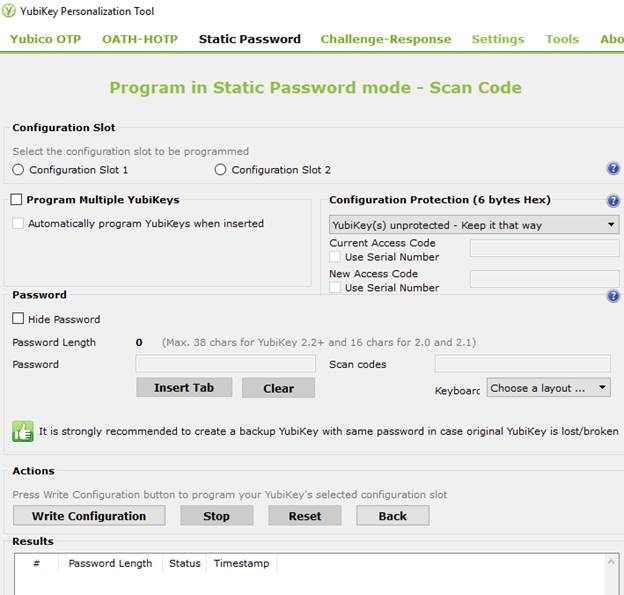Viewport: 624px width, 595px height.
Task: Click the YubiKey logo in title bar
Action: tap(8, 11)
